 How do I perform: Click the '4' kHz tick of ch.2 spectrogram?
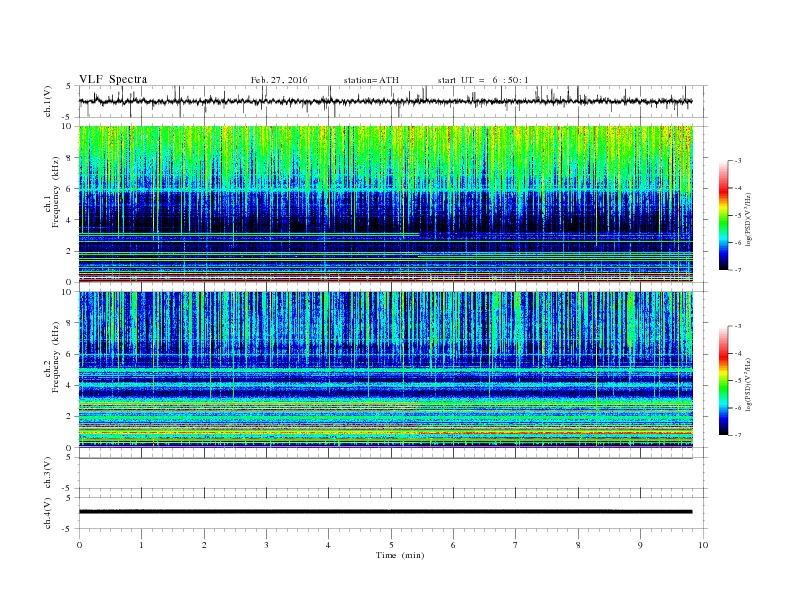[x=70, y=385]
